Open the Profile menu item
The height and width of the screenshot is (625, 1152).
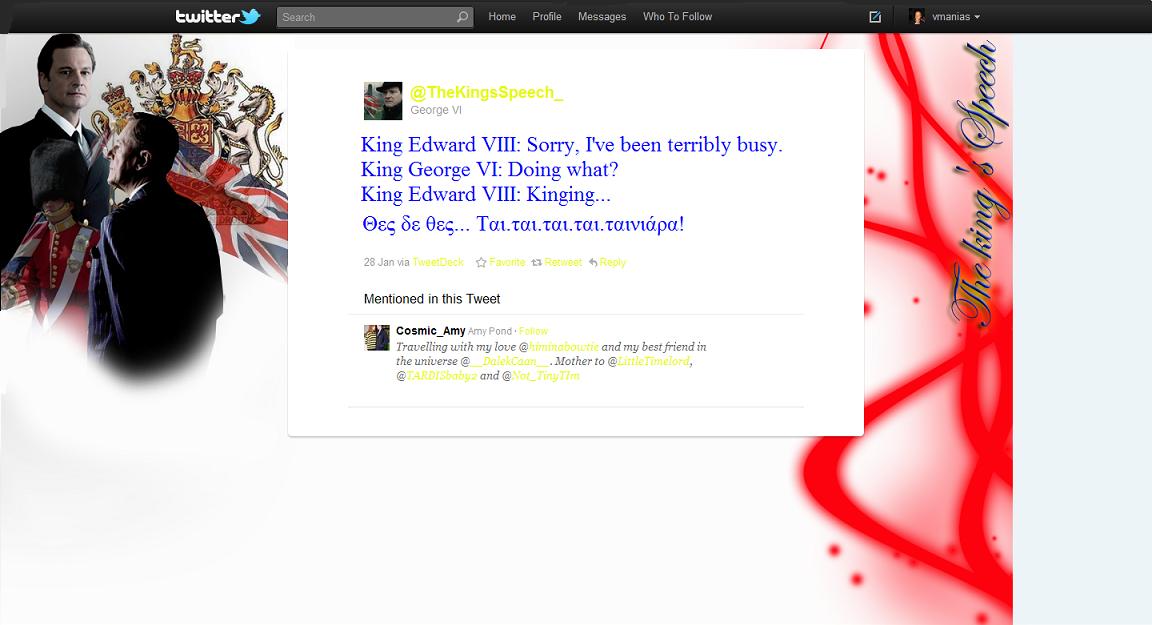547,16
